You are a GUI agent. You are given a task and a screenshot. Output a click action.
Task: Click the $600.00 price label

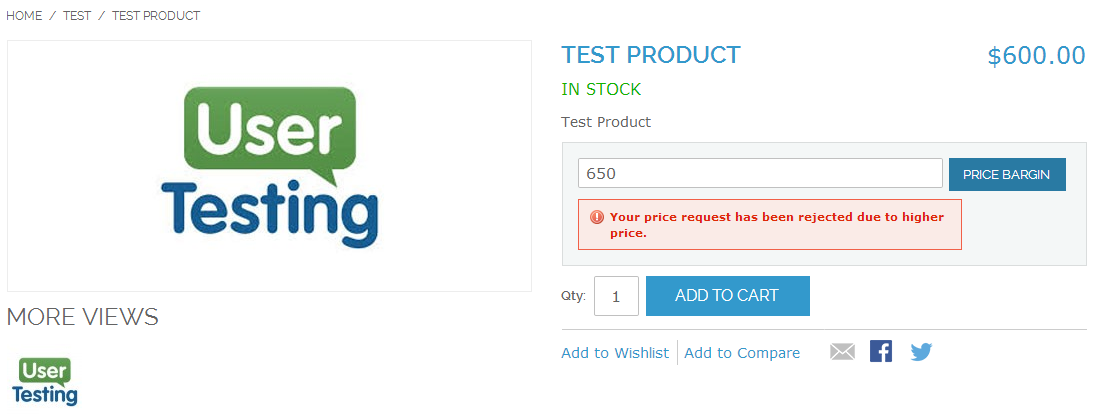coord(1036,56)
